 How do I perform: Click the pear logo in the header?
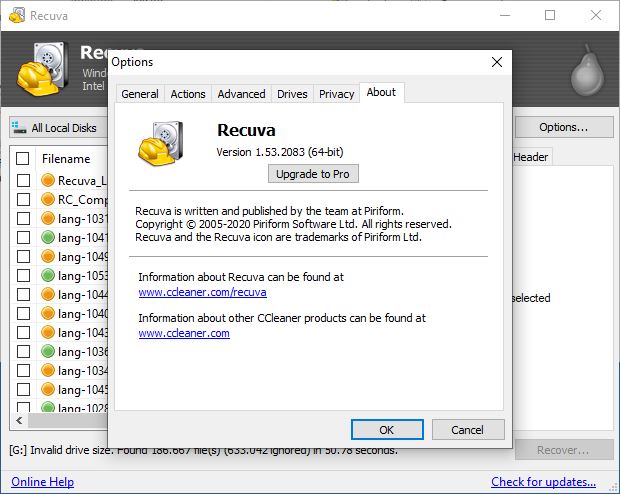click(x=587, y=70)
